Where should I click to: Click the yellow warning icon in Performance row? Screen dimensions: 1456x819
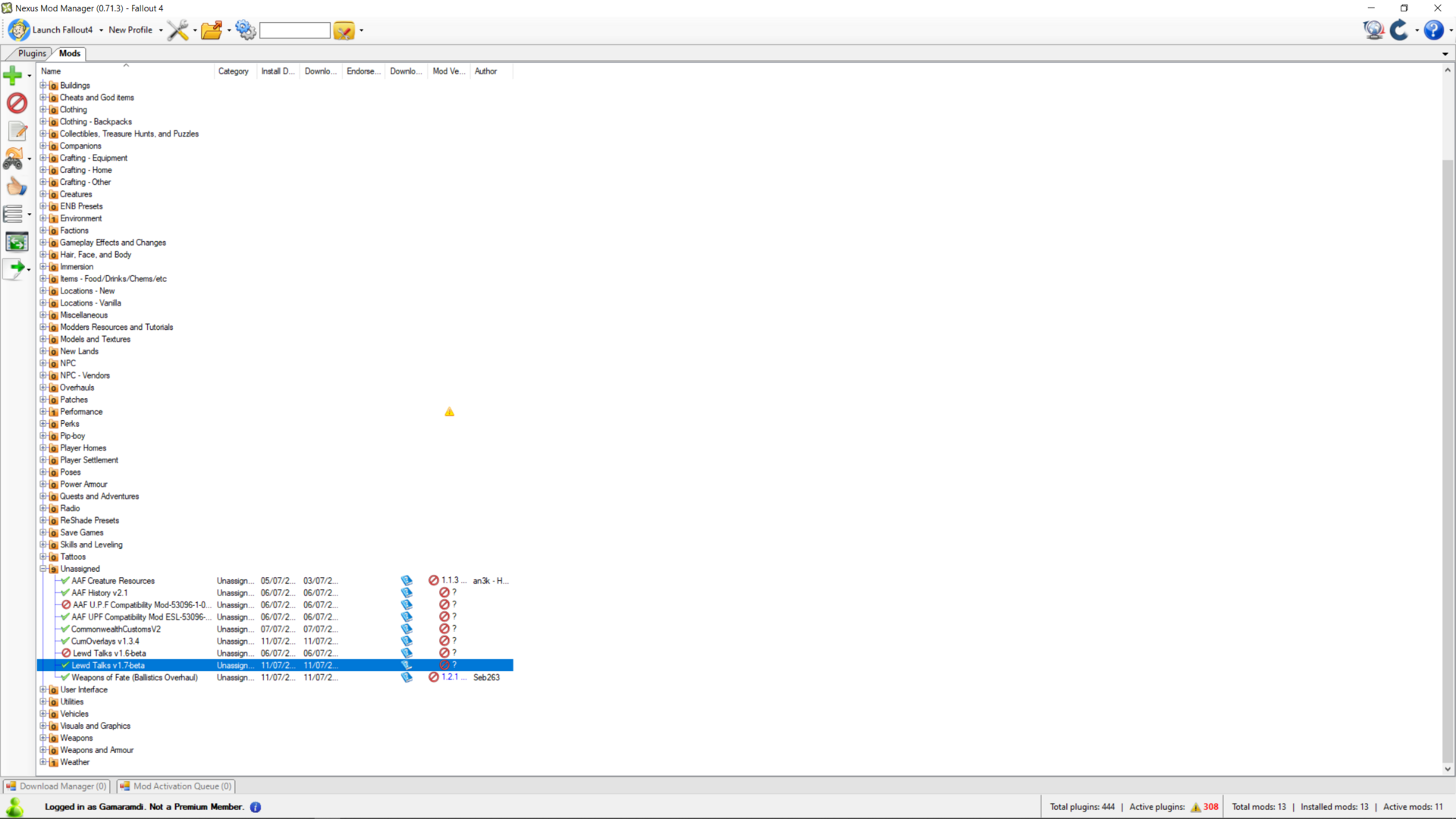(450, 412)
